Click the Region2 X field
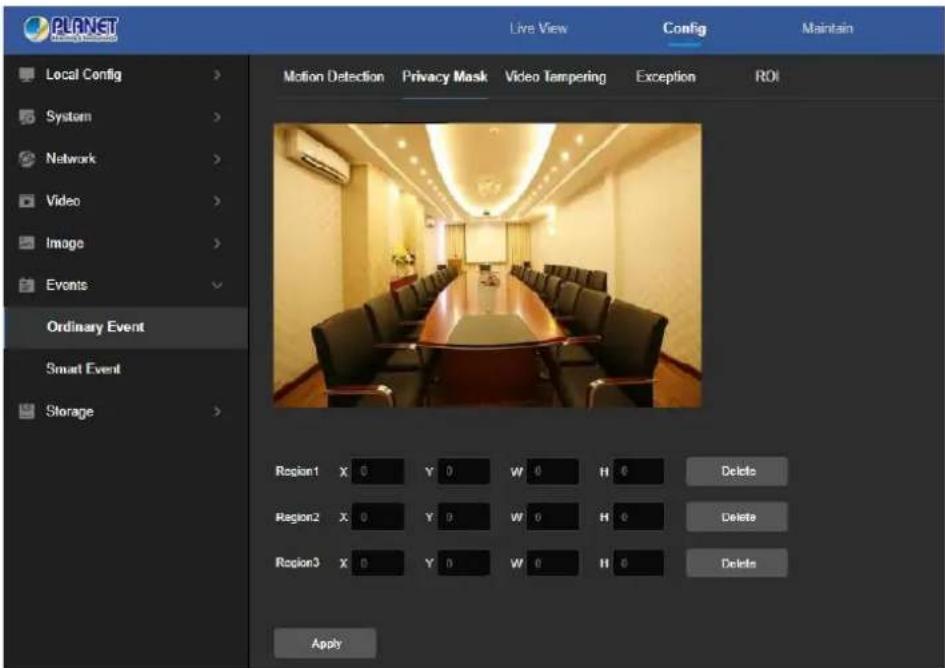 [x=378, y=517]
